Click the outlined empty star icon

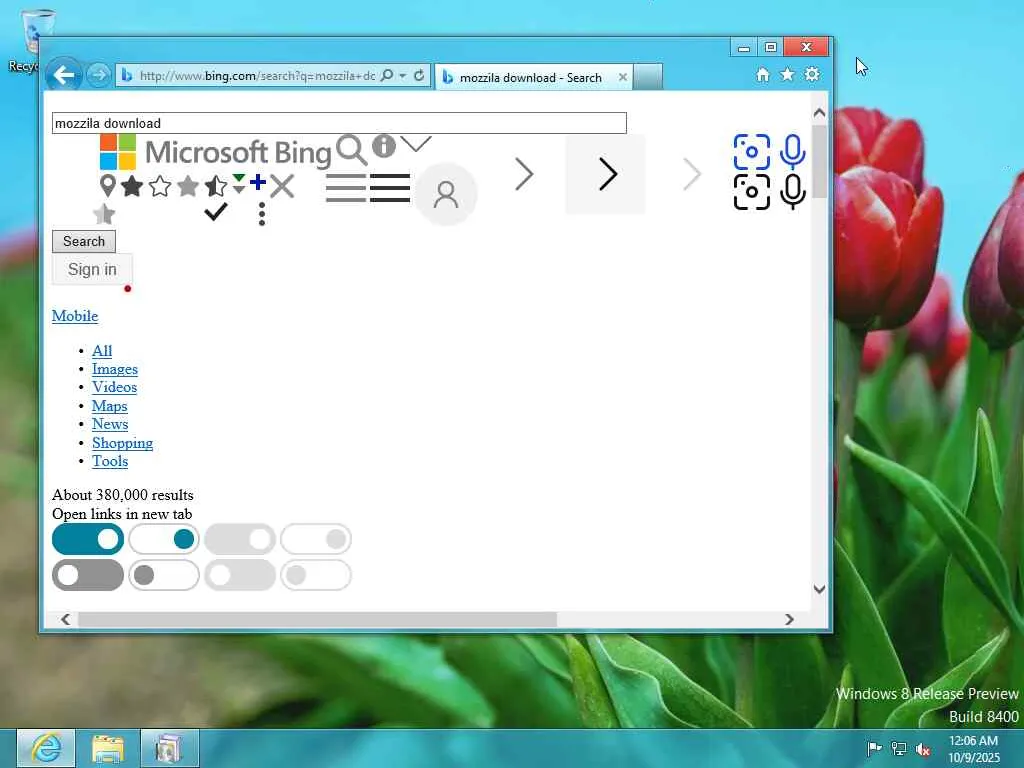pos(160,186)
